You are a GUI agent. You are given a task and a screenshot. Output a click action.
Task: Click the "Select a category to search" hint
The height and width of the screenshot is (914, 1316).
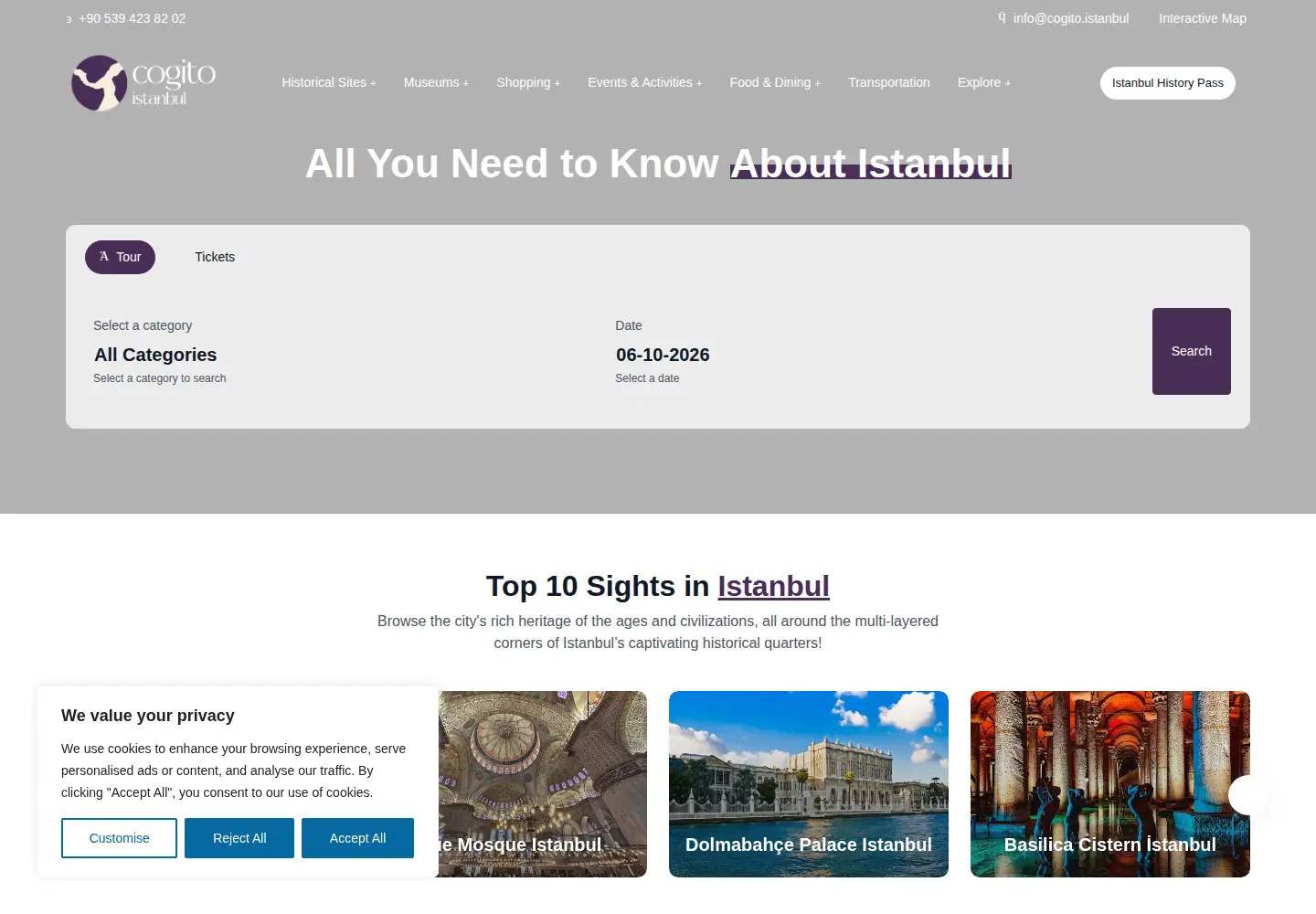click(x=160, y=378)
